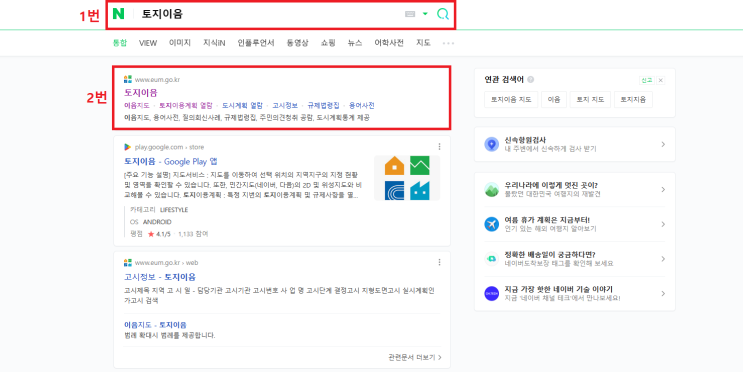Click the 신속항원검사 location pin icon

click(491, 144)
